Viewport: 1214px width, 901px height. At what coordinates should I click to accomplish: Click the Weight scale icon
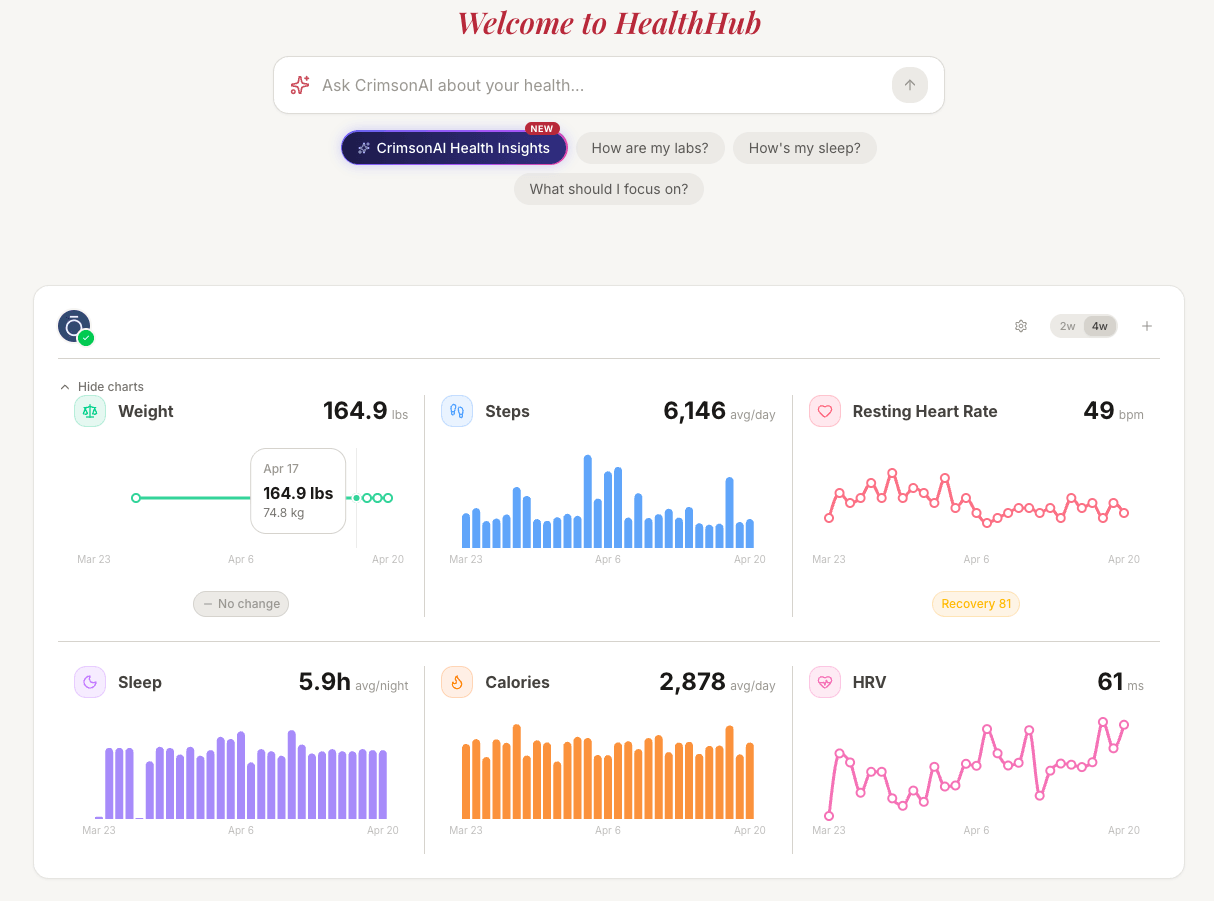pos(90,411)
